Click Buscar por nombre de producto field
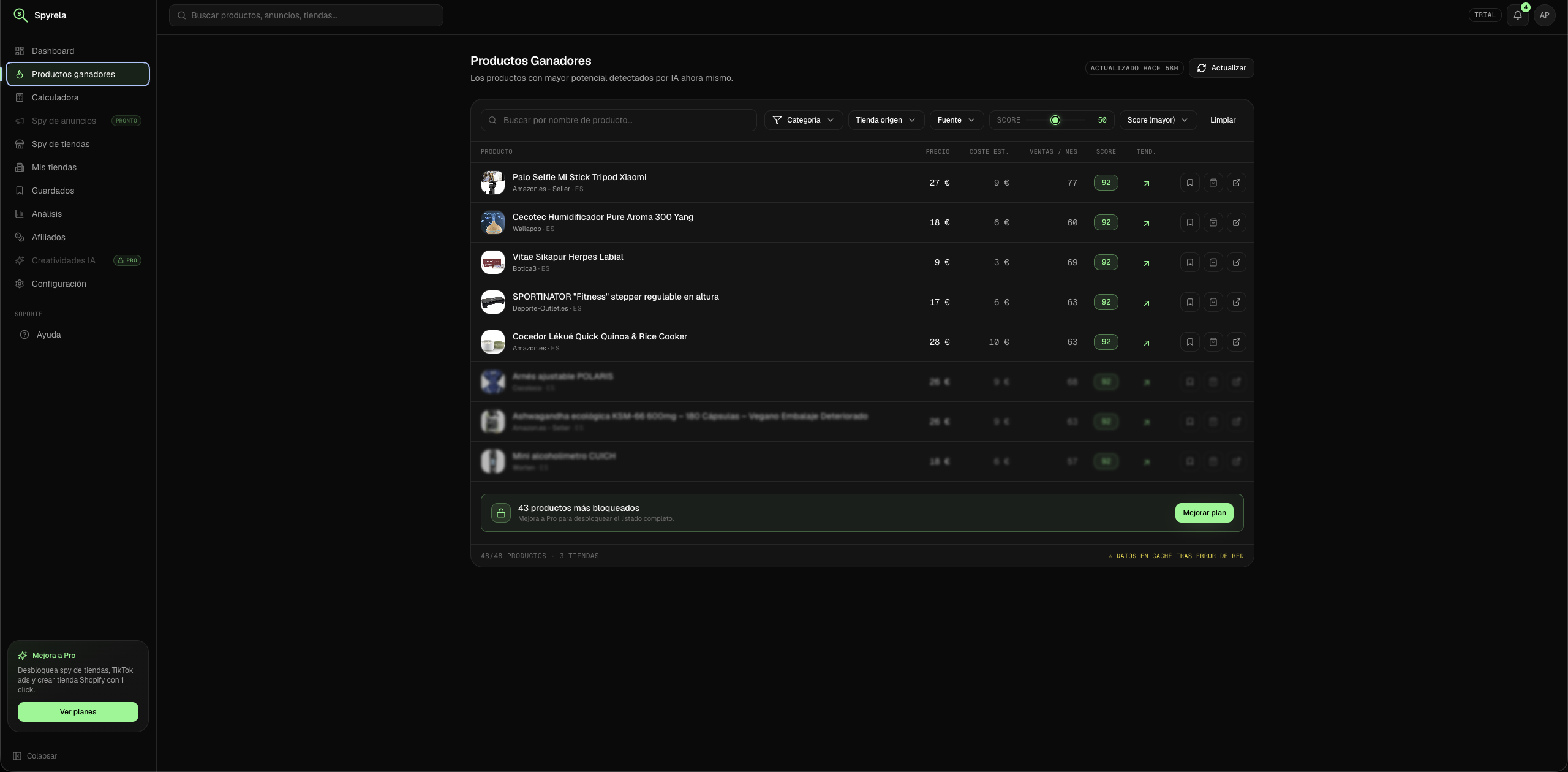 [619, 120]
